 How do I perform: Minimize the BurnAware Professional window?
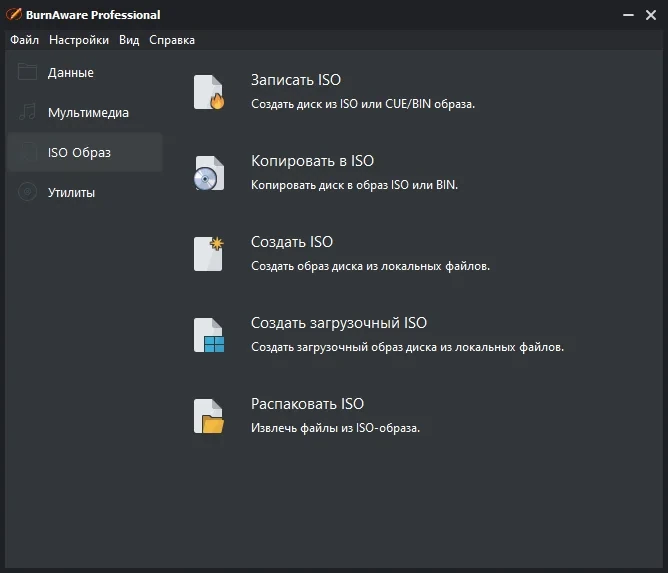coord(628,15)
